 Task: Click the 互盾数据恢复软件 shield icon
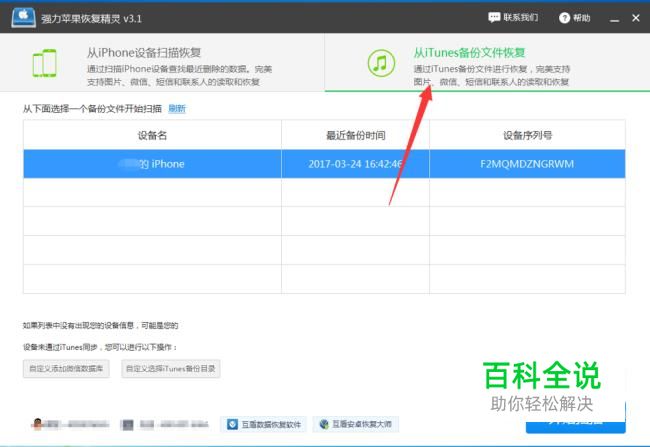[x=233, y=424]
